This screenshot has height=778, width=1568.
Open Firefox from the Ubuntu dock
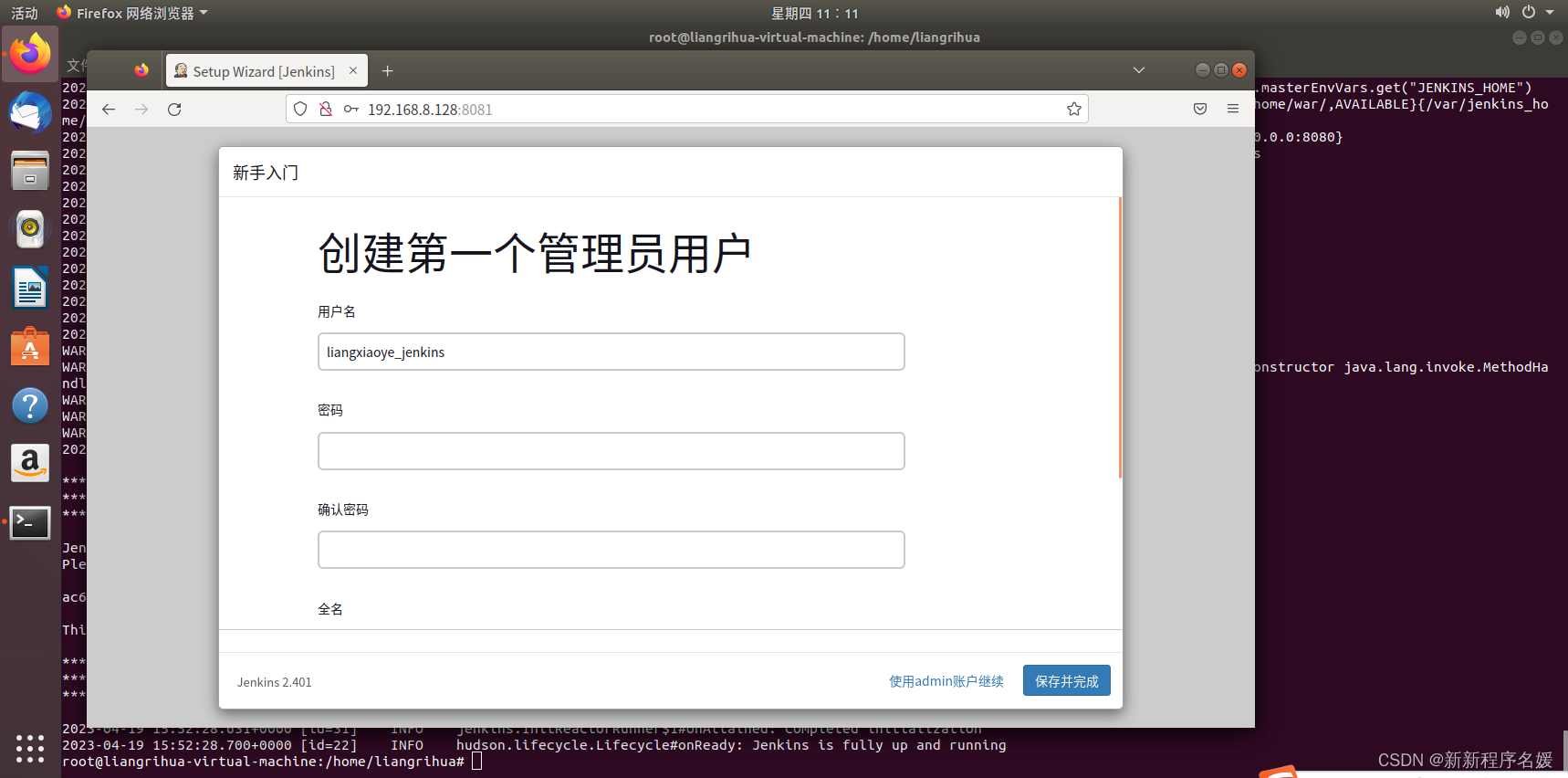click(x=30, y=54)
